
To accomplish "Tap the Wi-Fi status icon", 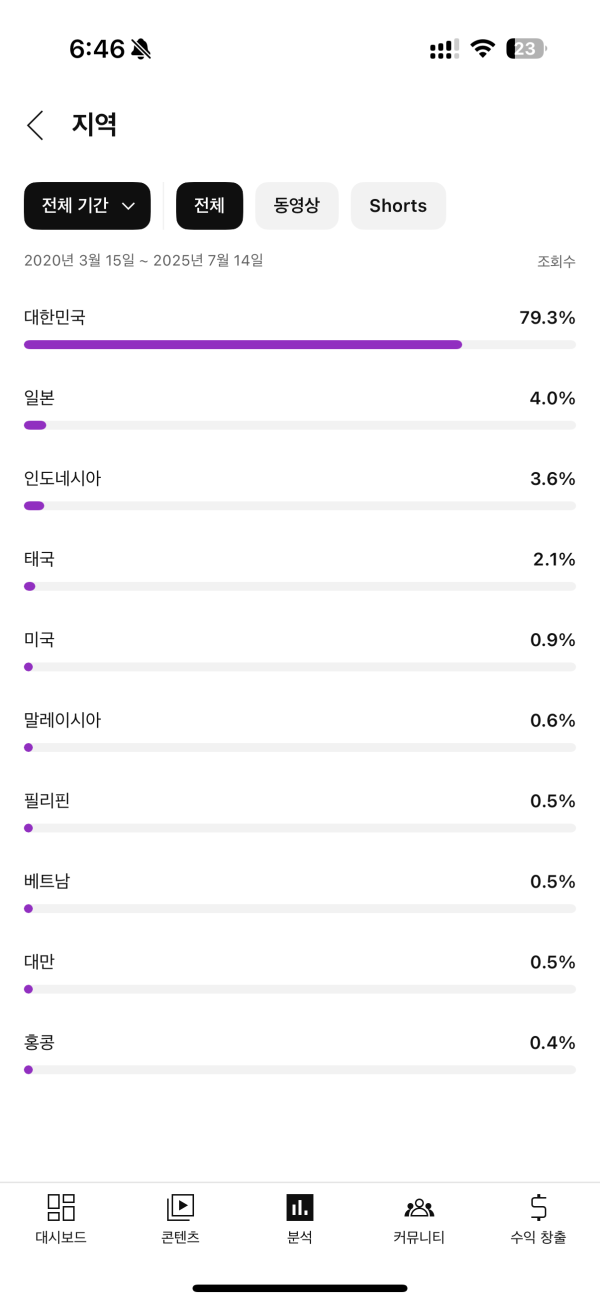I will [484, 49].
